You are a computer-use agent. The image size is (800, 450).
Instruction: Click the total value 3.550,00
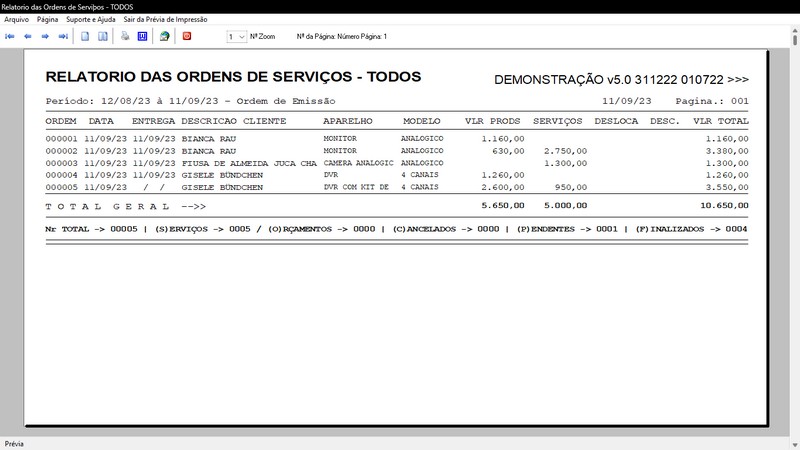click(x=727, y=187)
